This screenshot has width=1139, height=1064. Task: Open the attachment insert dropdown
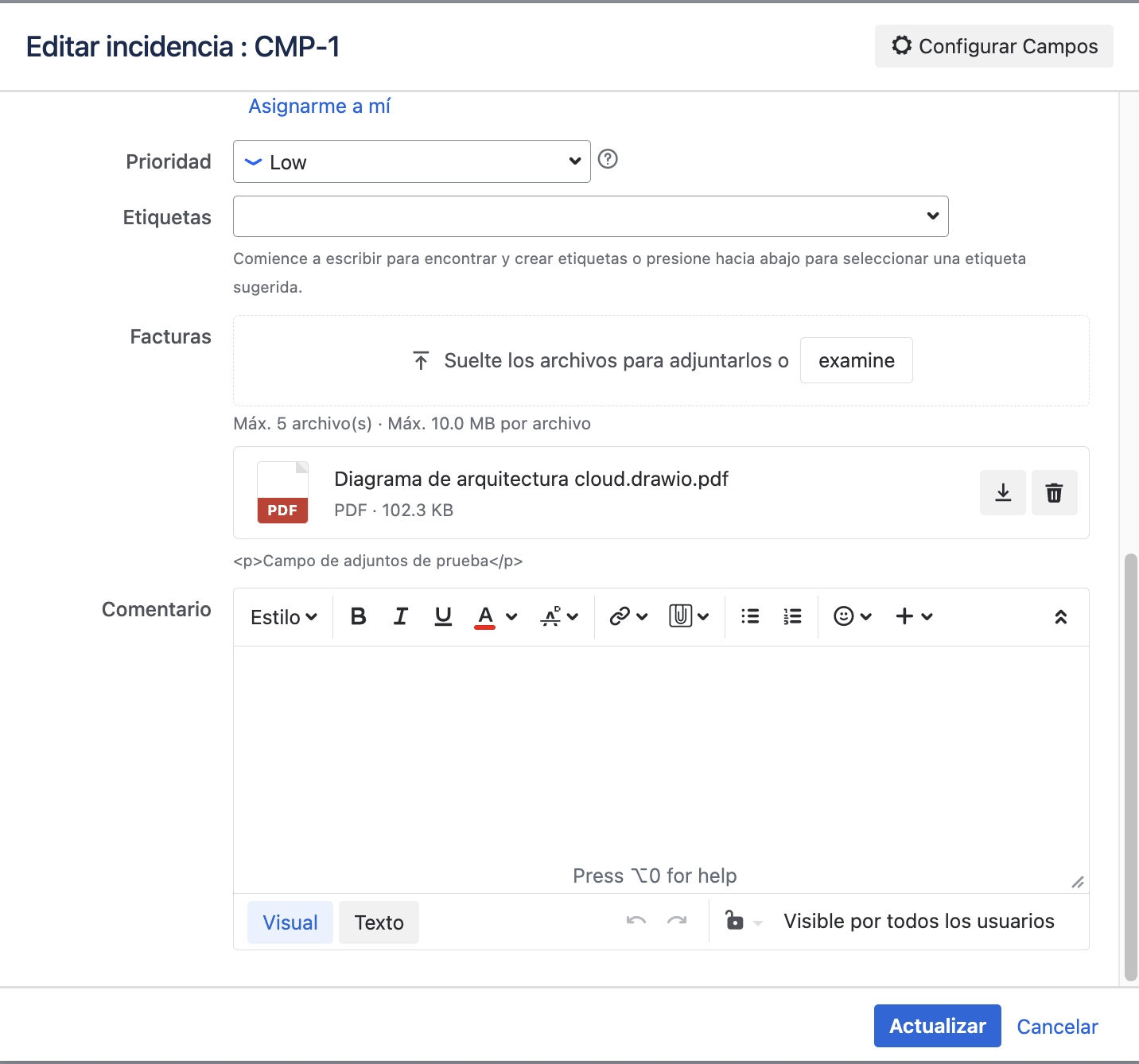pyautogui.click(x=689, y=616)
